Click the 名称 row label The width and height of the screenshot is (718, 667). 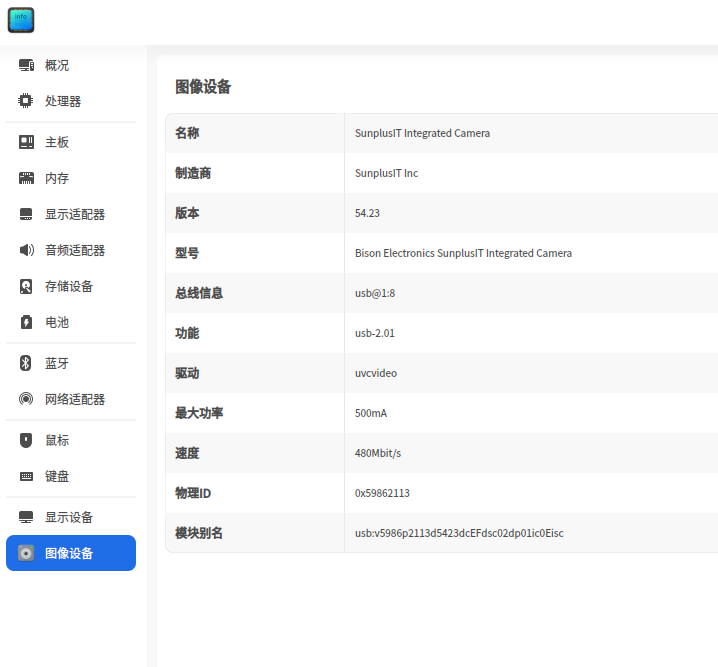pyautogui.click(x=187, y=133)
